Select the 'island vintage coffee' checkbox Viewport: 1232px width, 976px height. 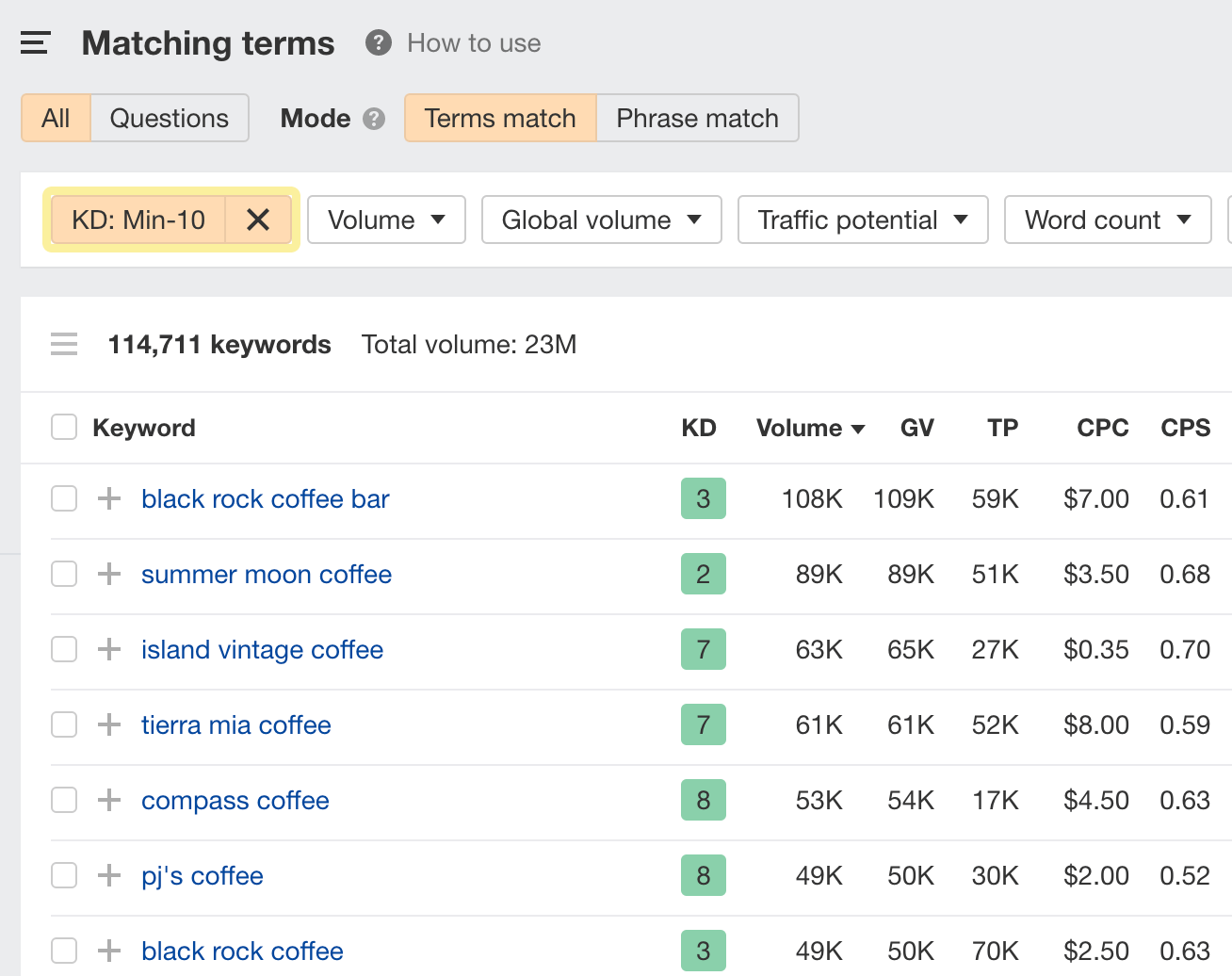coord(63,649)
